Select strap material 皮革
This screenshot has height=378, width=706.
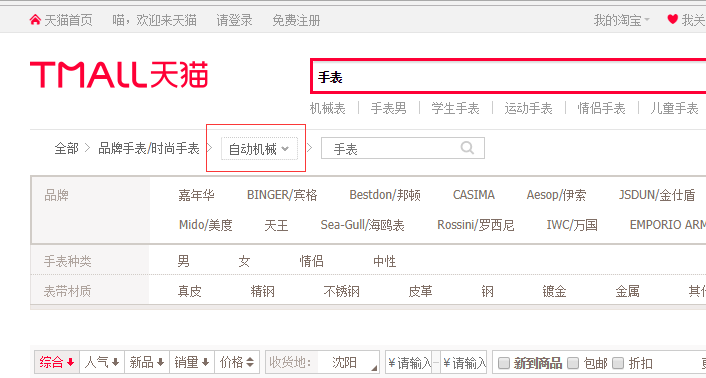click(421, 291)
